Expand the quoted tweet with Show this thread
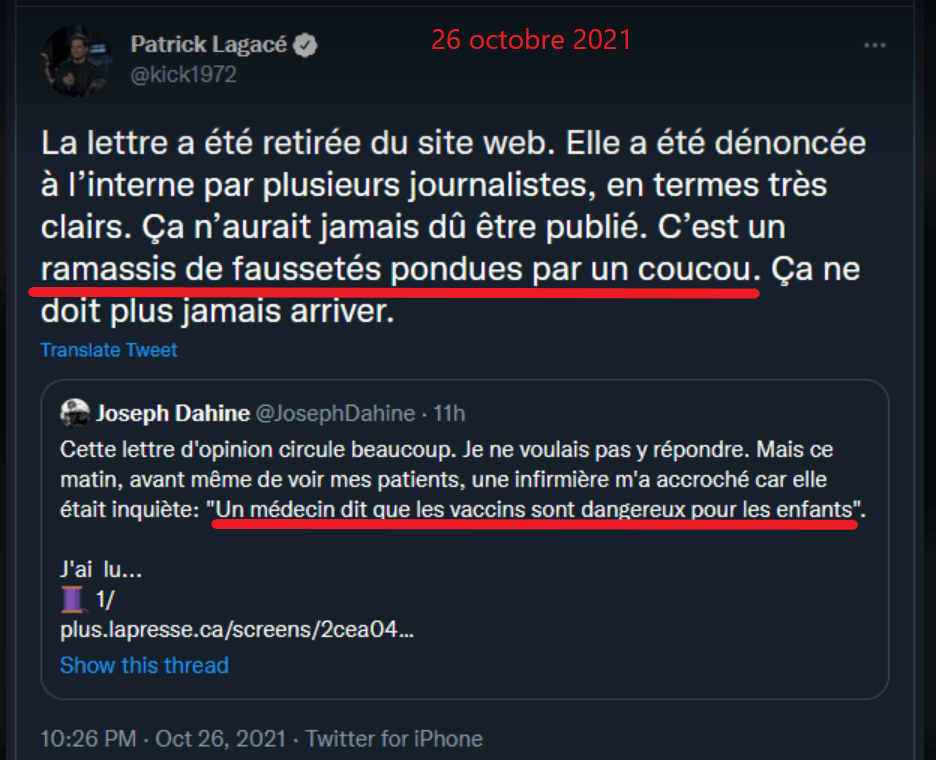Viewport: 936px width, 760px height. 144,665
